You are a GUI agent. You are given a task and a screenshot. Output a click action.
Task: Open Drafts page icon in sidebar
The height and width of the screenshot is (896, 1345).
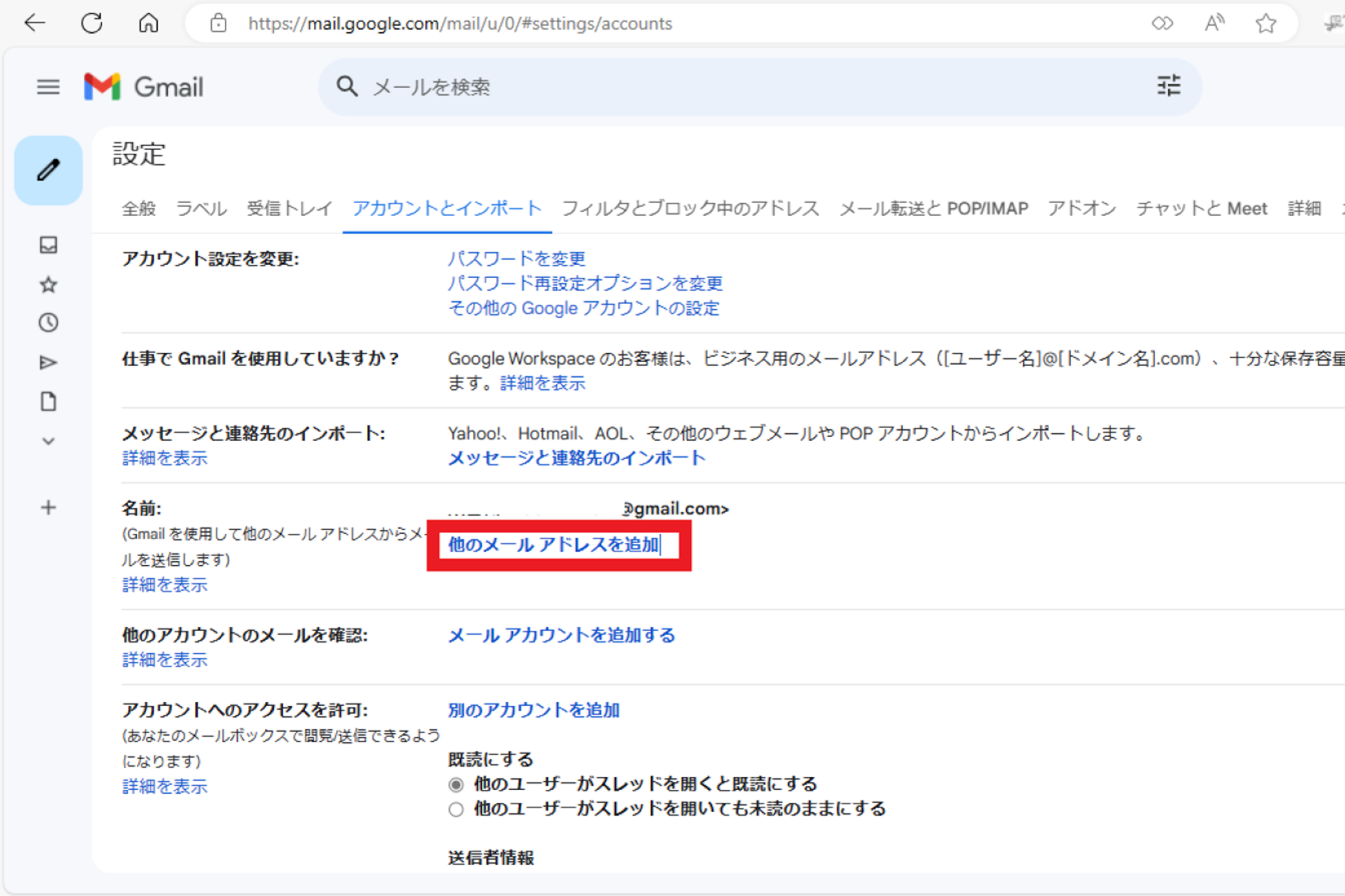[48, 401]
